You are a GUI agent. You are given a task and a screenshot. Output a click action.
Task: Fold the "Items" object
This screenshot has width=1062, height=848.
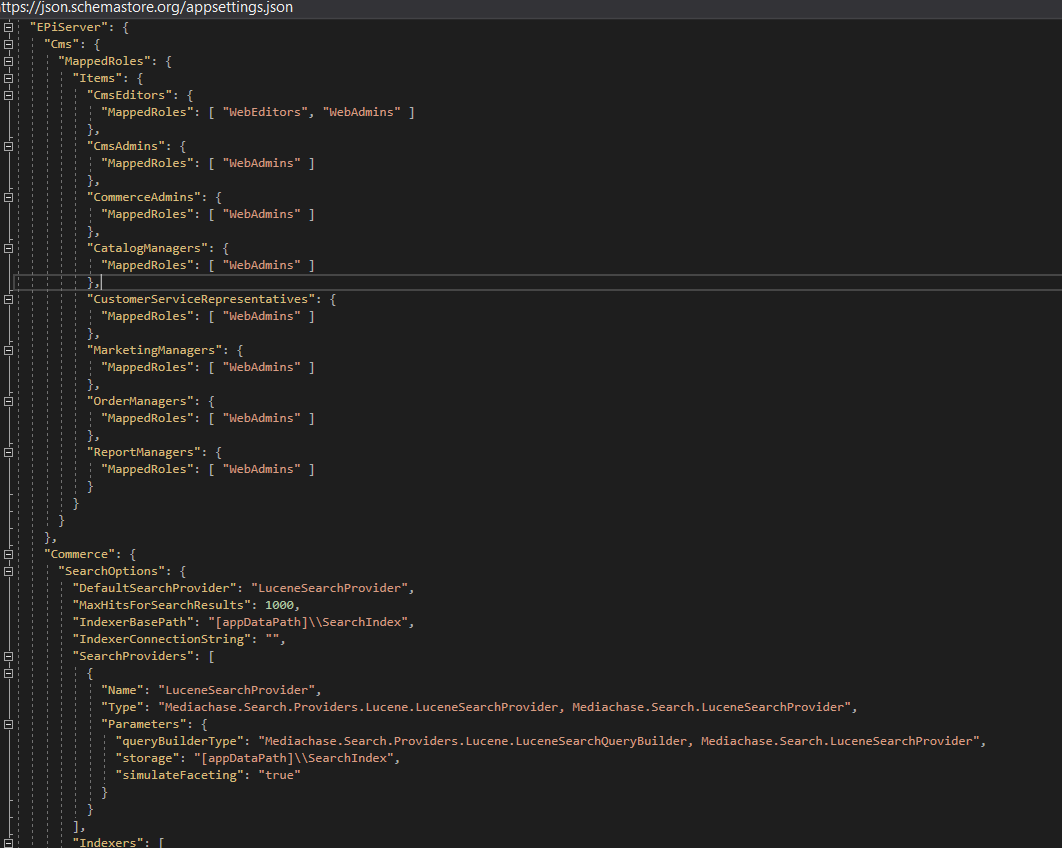coord(8,79)
